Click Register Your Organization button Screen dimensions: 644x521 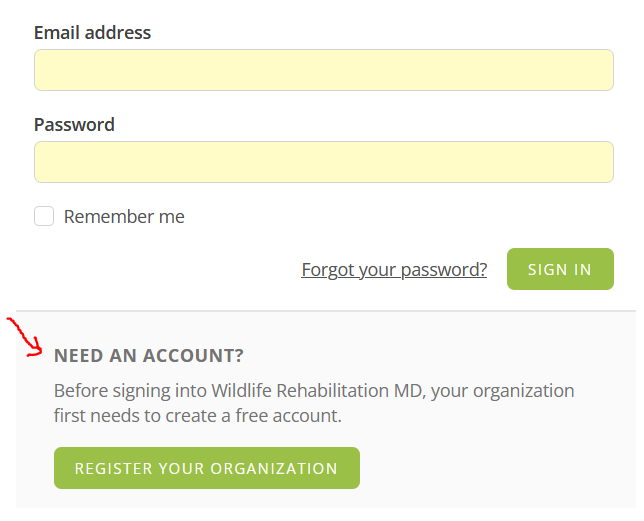206,468
